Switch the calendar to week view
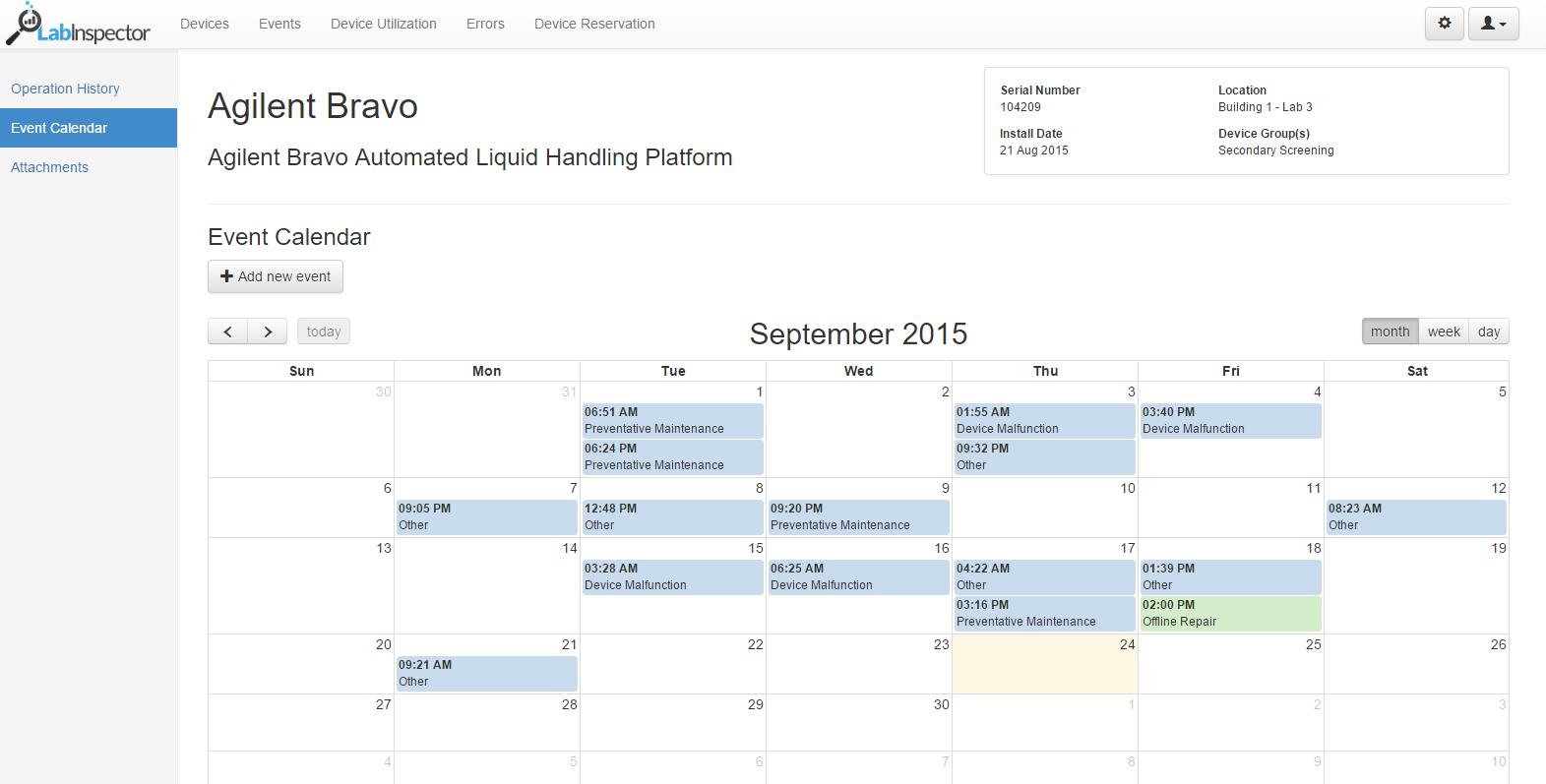 [1443, 332]
